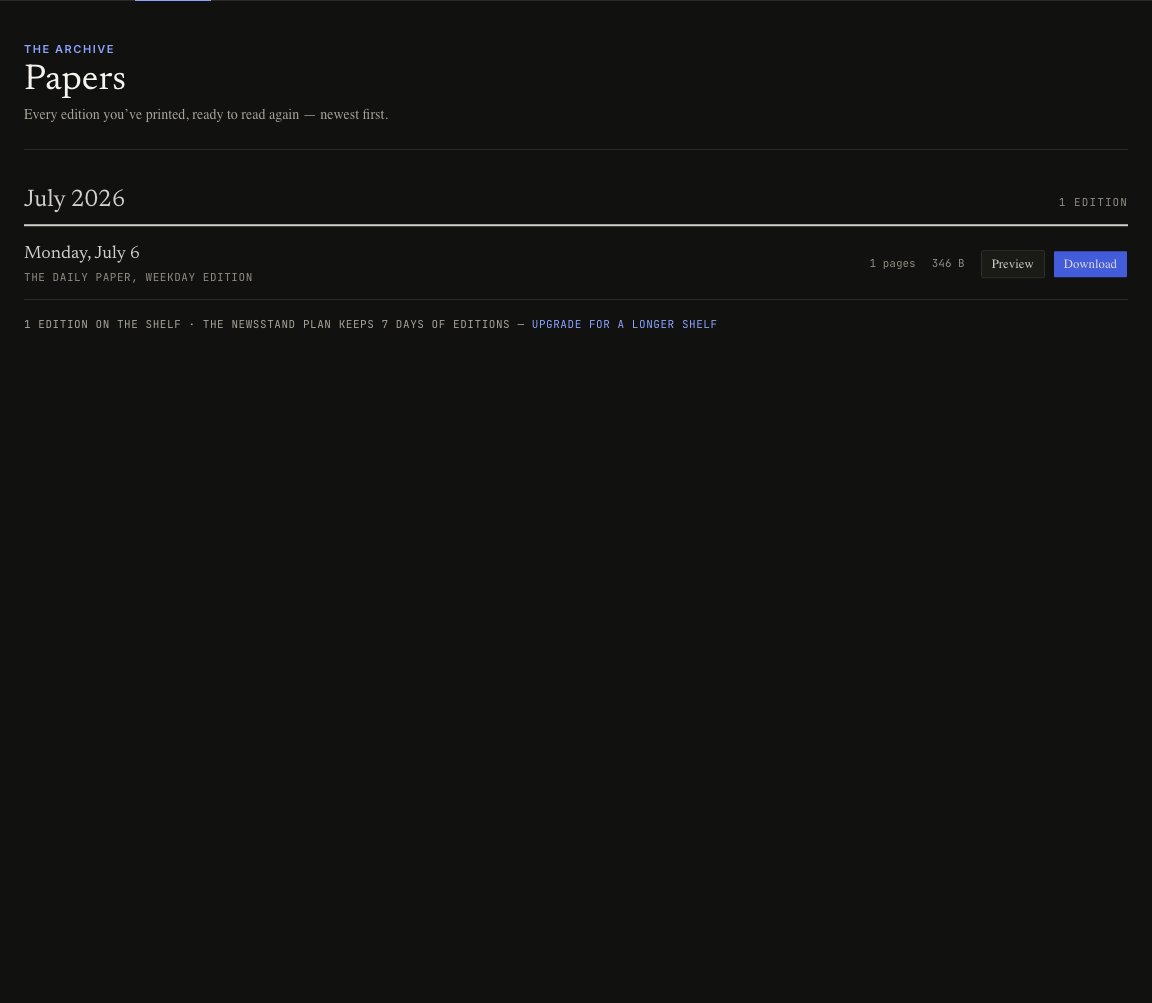The height and width of the screenshot is (1003, 1152).
Task: Open the Upgrade for a longer shelf link
Action: (x=624, y=324)
